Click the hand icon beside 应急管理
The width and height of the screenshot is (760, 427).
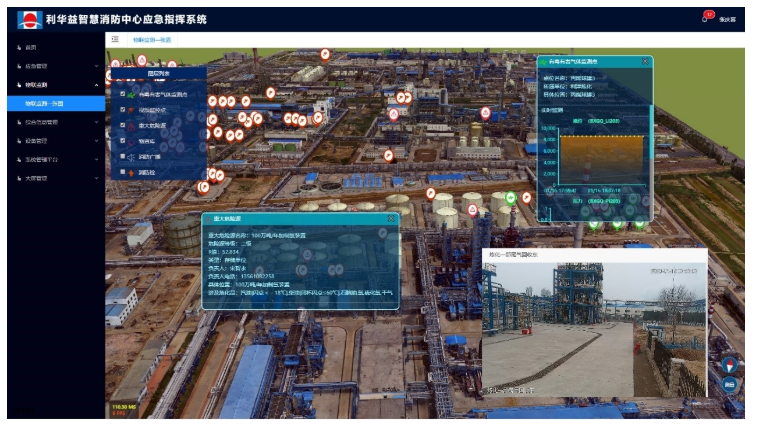coord(19,66)
